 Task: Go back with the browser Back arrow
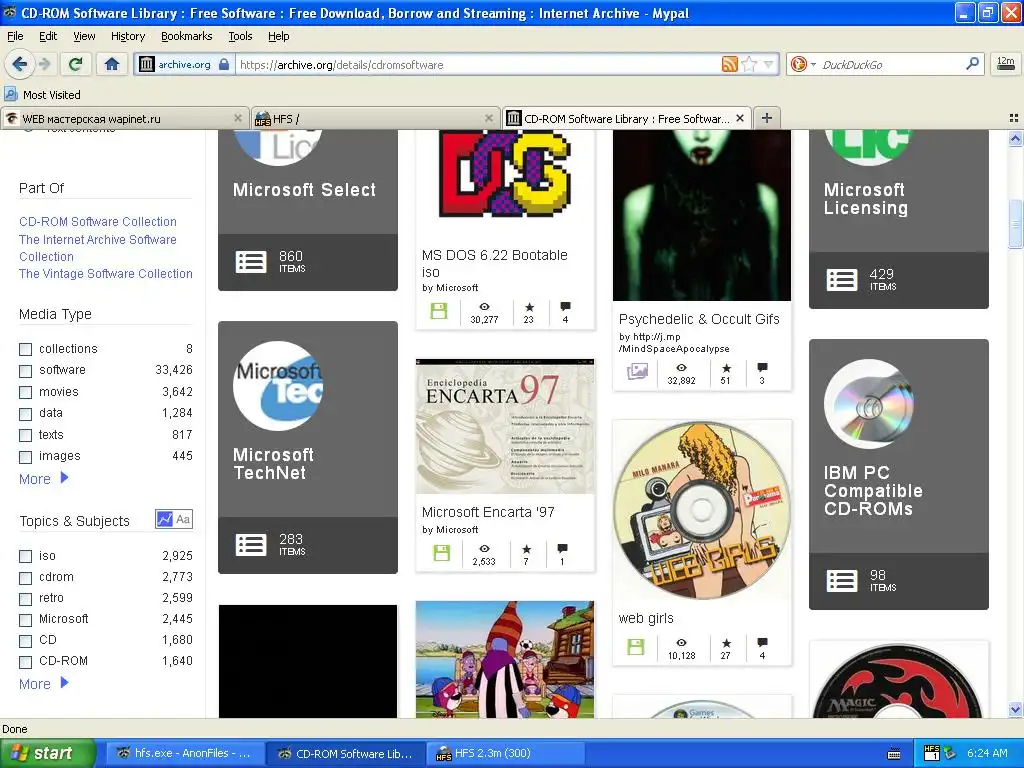(19, 64)
